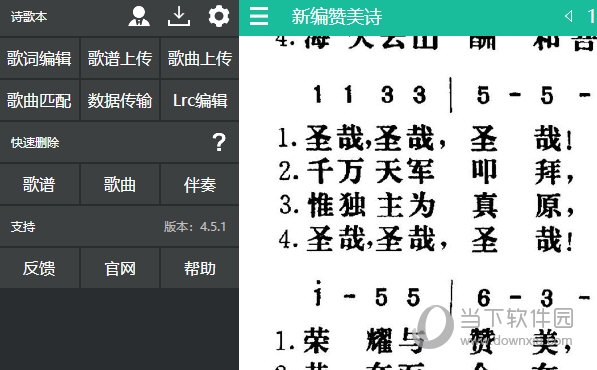Click the 支持 section label
This screenshot has height=370, width=597.
(x=23, y=226)
